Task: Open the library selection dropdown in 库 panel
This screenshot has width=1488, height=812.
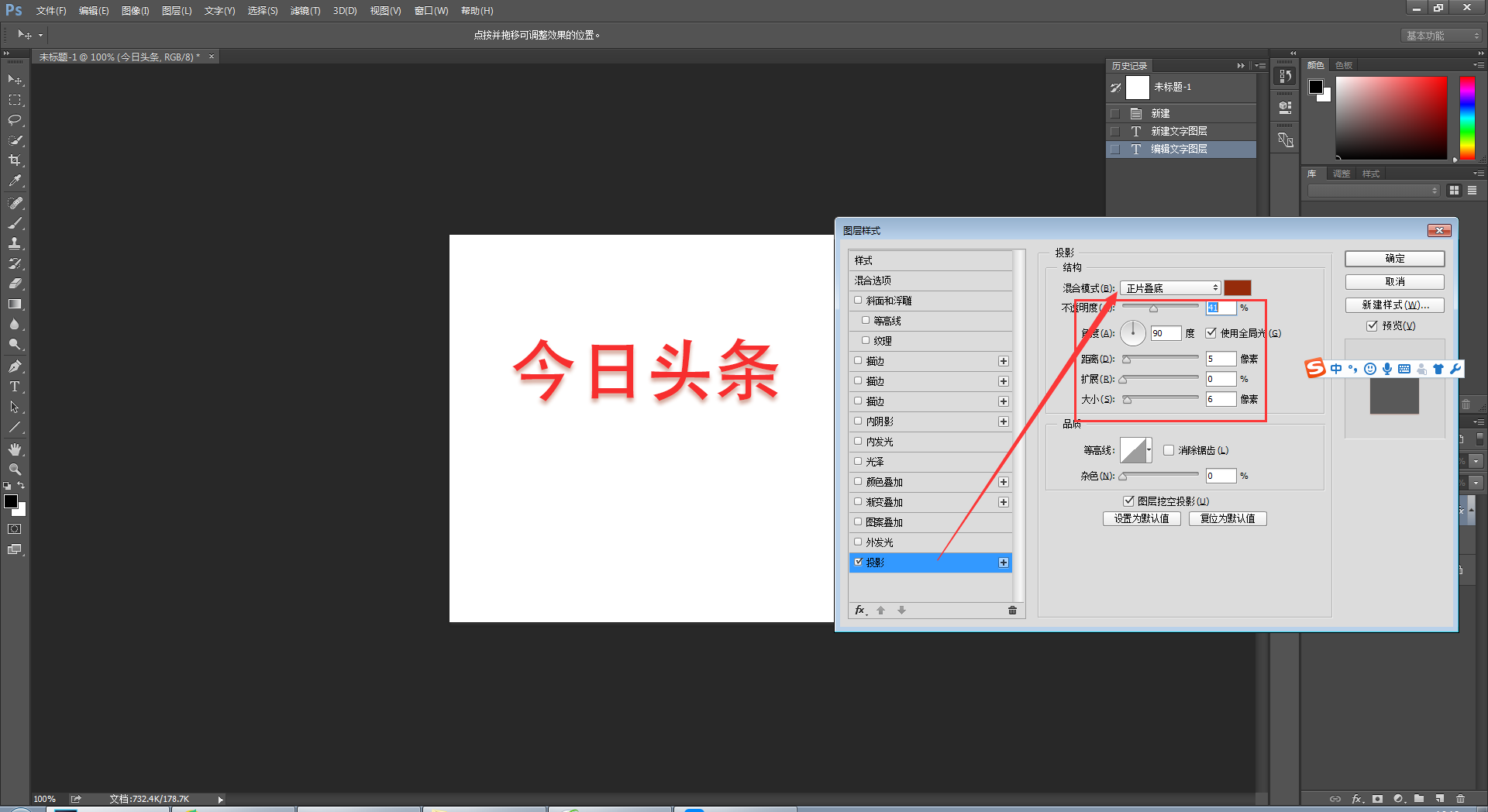Action: click(x=1373, y=191)
